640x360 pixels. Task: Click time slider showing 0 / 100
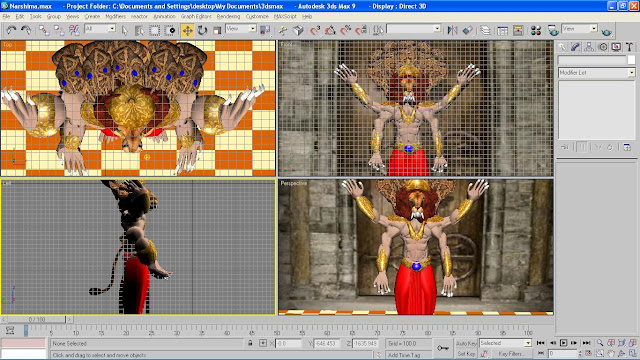pos(37,319)
